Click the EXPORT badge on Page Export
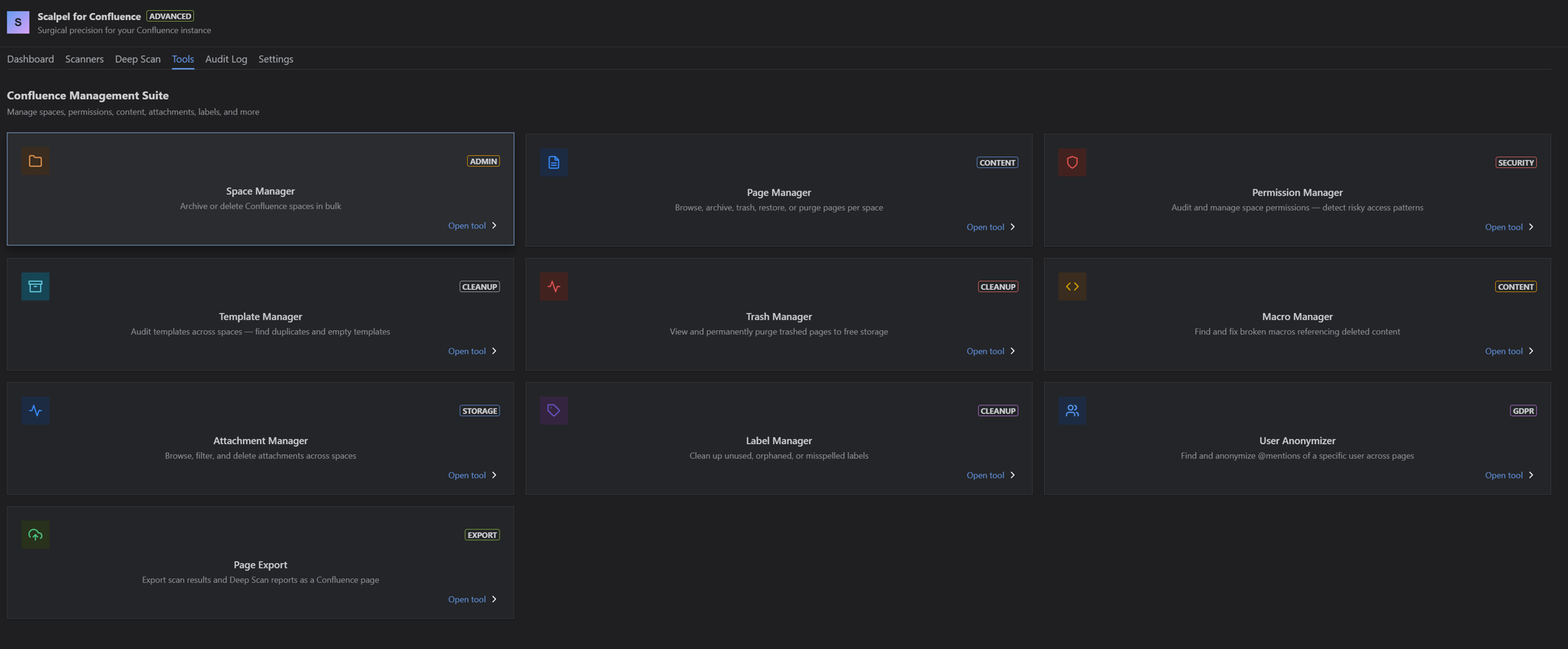This screenshot has width=1568, height=649. pyautogui.click(x=482, y=534)
